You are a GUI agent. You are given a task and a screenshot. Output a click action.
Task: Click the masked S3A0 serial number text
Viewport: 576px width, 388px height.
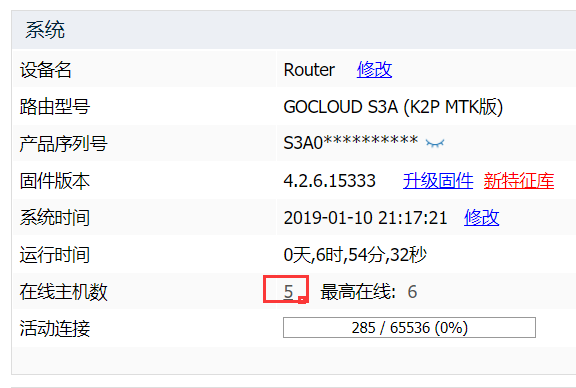(351, 143)
